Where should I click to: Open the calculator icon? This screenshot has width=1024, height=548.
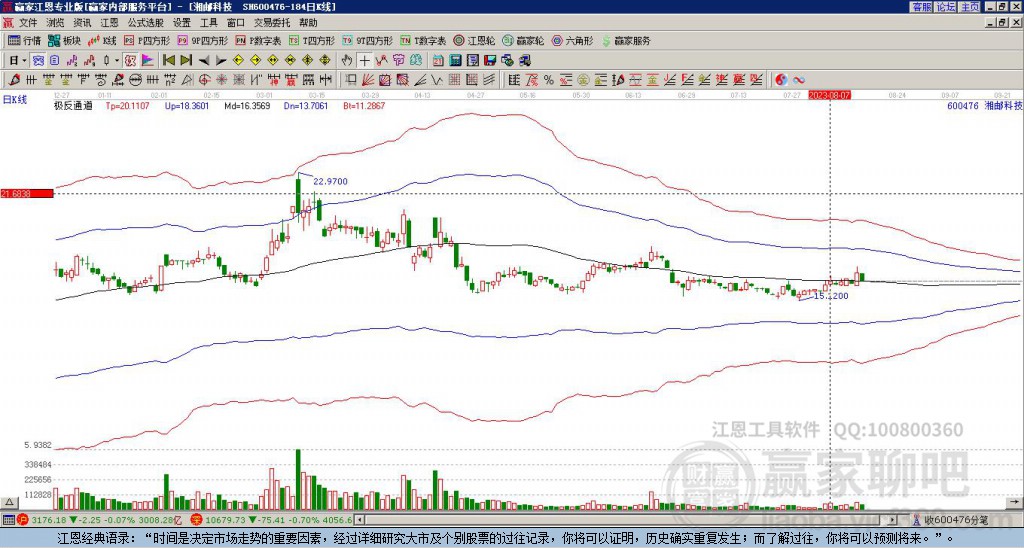455,61
